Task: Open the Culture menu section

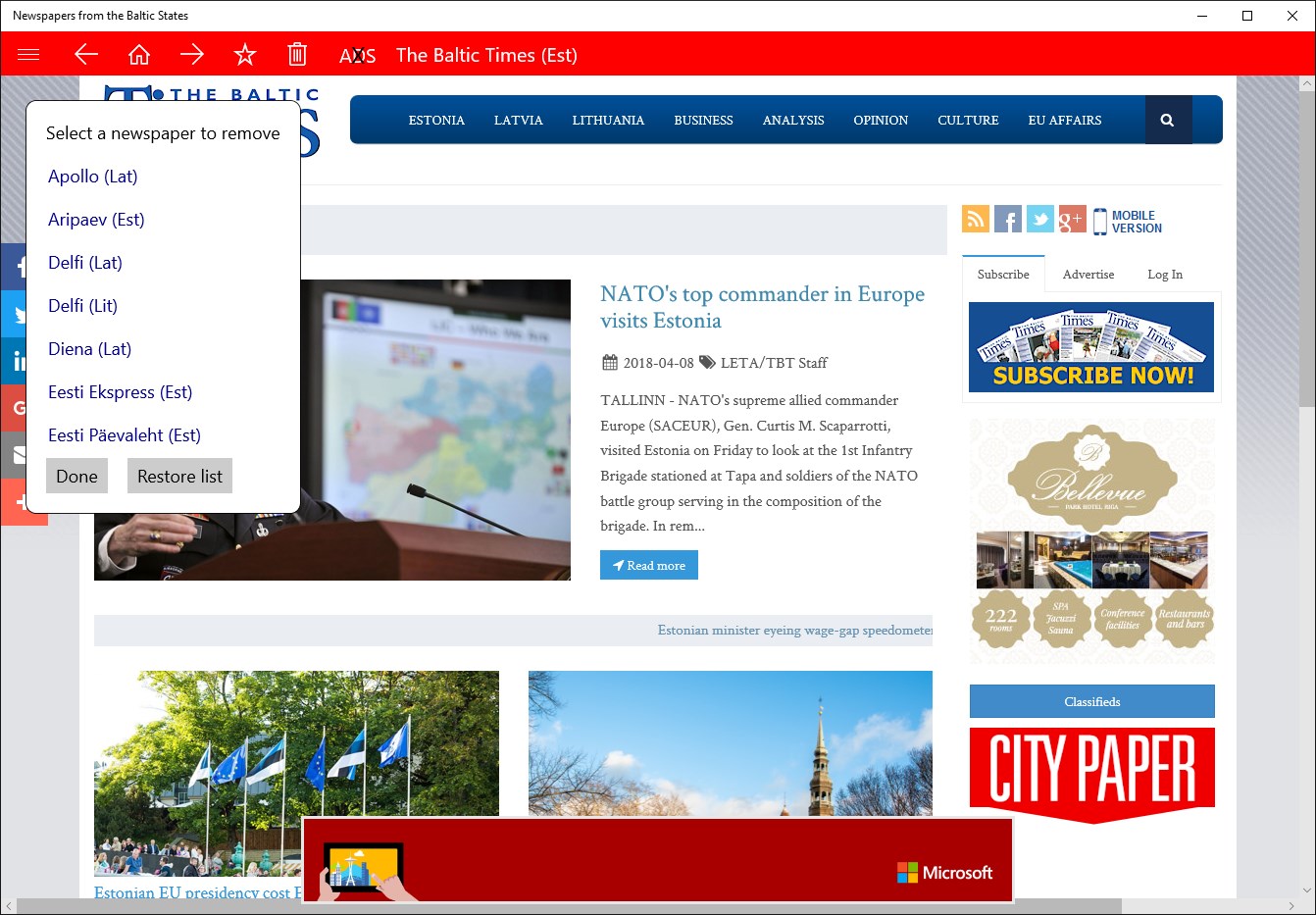Action: tap(968, 120)
